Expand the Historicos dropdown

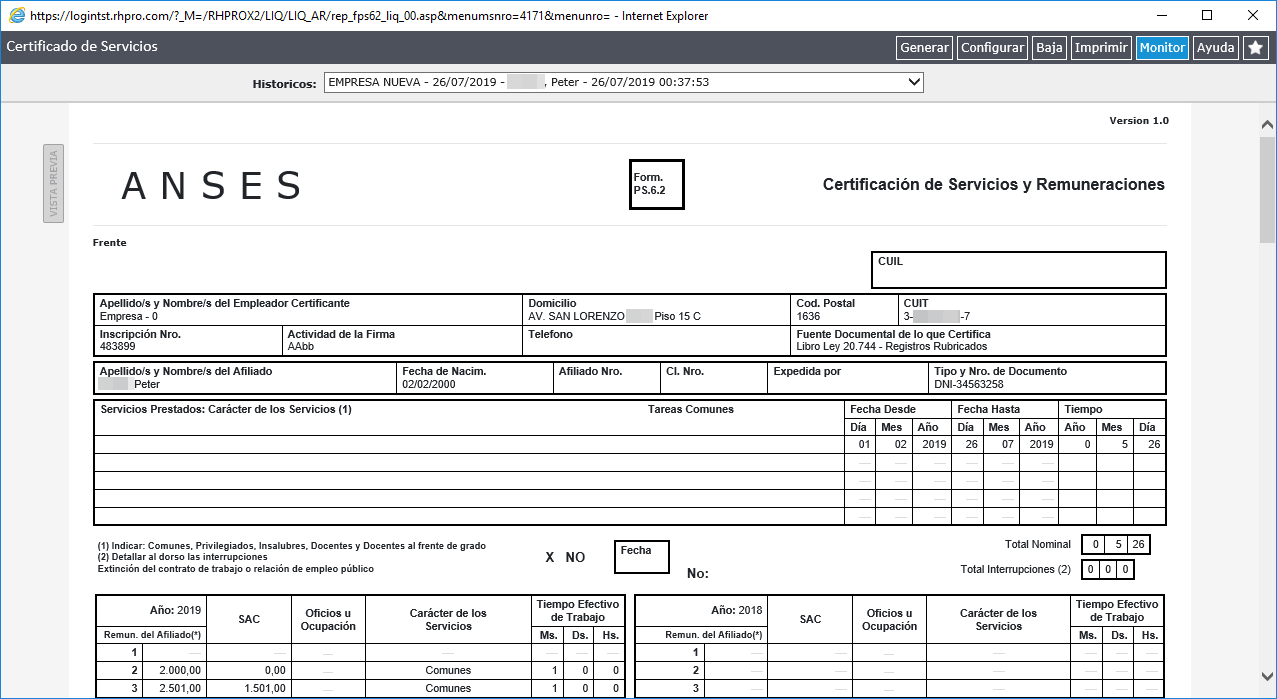tap(624, 82)
